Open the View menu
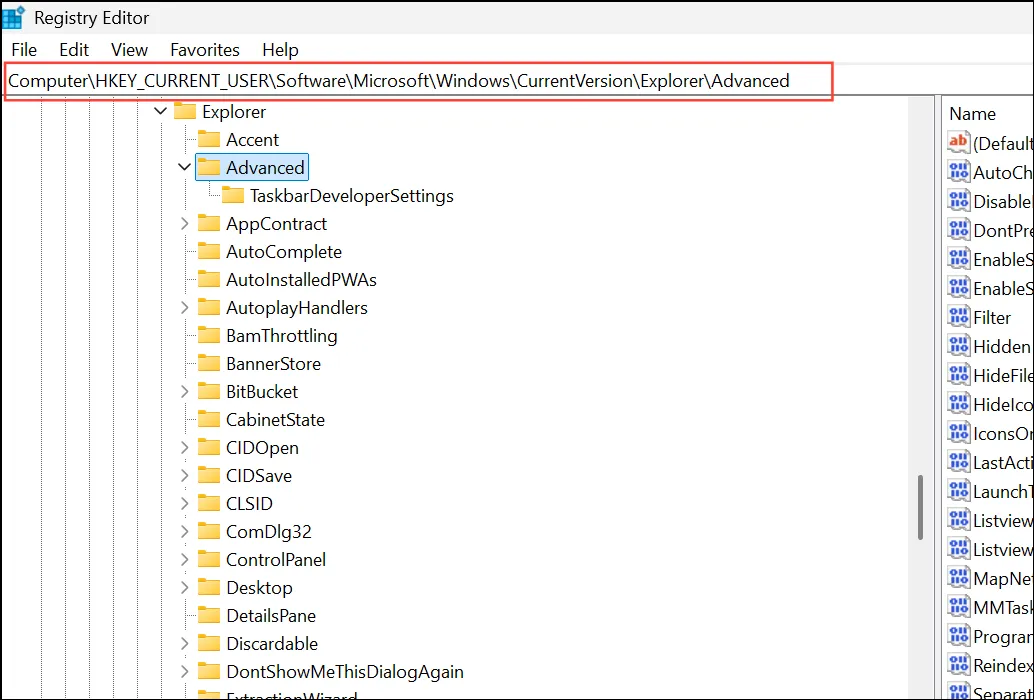This screenshot has width=1034, height=700. point(129,50)
